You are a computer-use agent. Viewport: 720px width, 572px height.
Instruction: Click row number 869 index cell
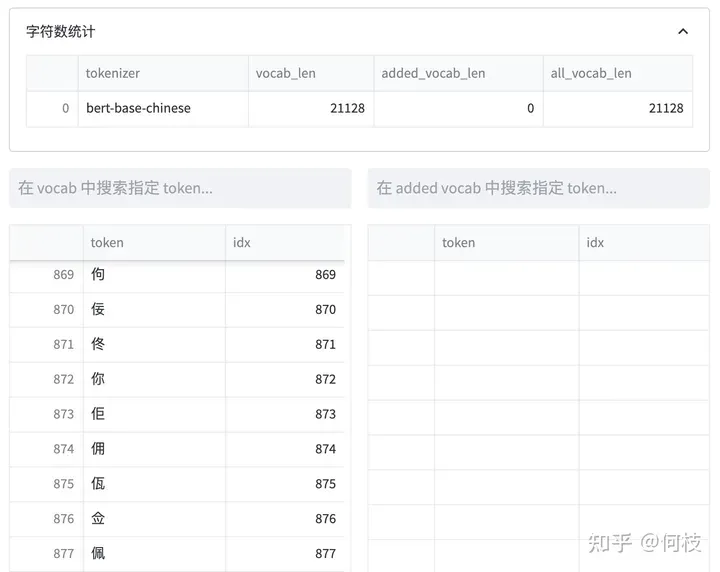click(46, 275)
